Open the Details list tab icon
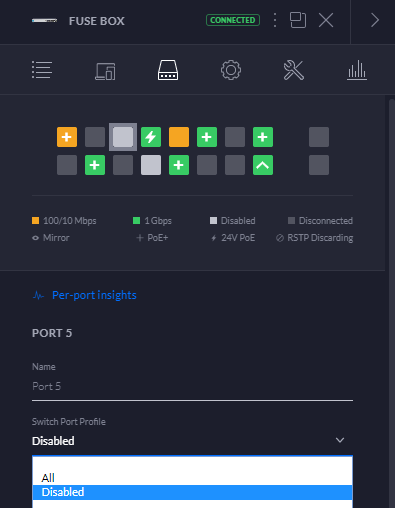Image resolution: width=397 pixels, height=510 pixels. 42,70
